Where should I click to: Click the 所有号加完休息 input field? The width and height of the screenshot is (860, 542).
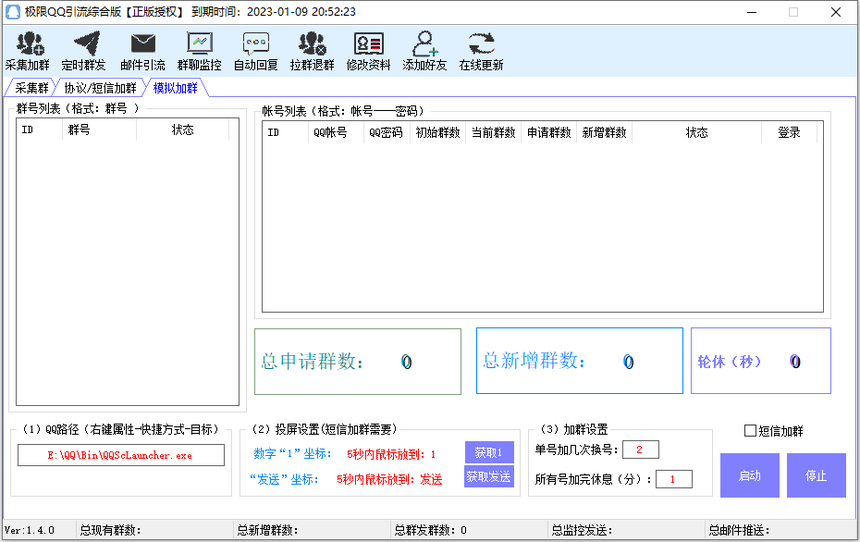pos(674,479)
